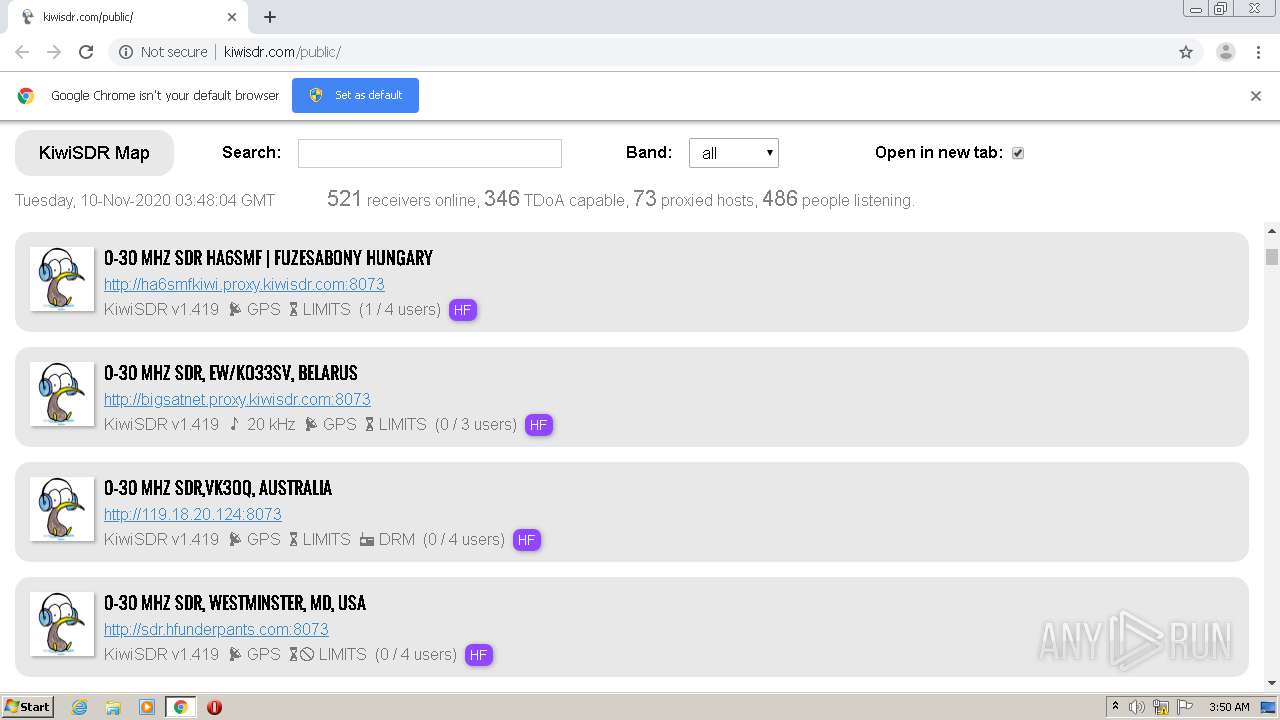Open Windows Media Player from the taskbar

click(147, 707)
